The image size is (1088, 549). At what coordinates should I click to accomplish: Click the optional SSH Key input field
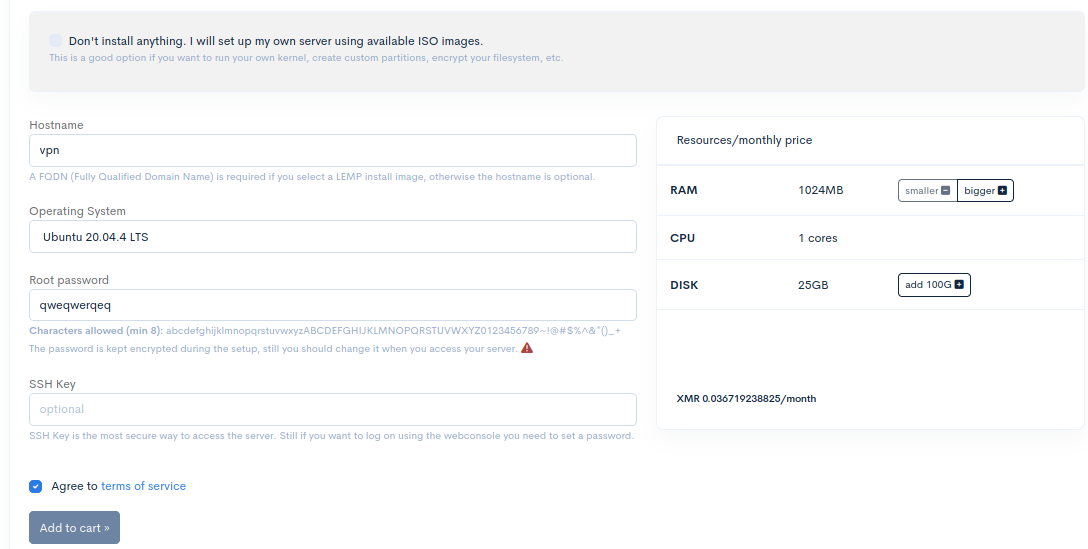pyautogui.click(x=332, y=409)
